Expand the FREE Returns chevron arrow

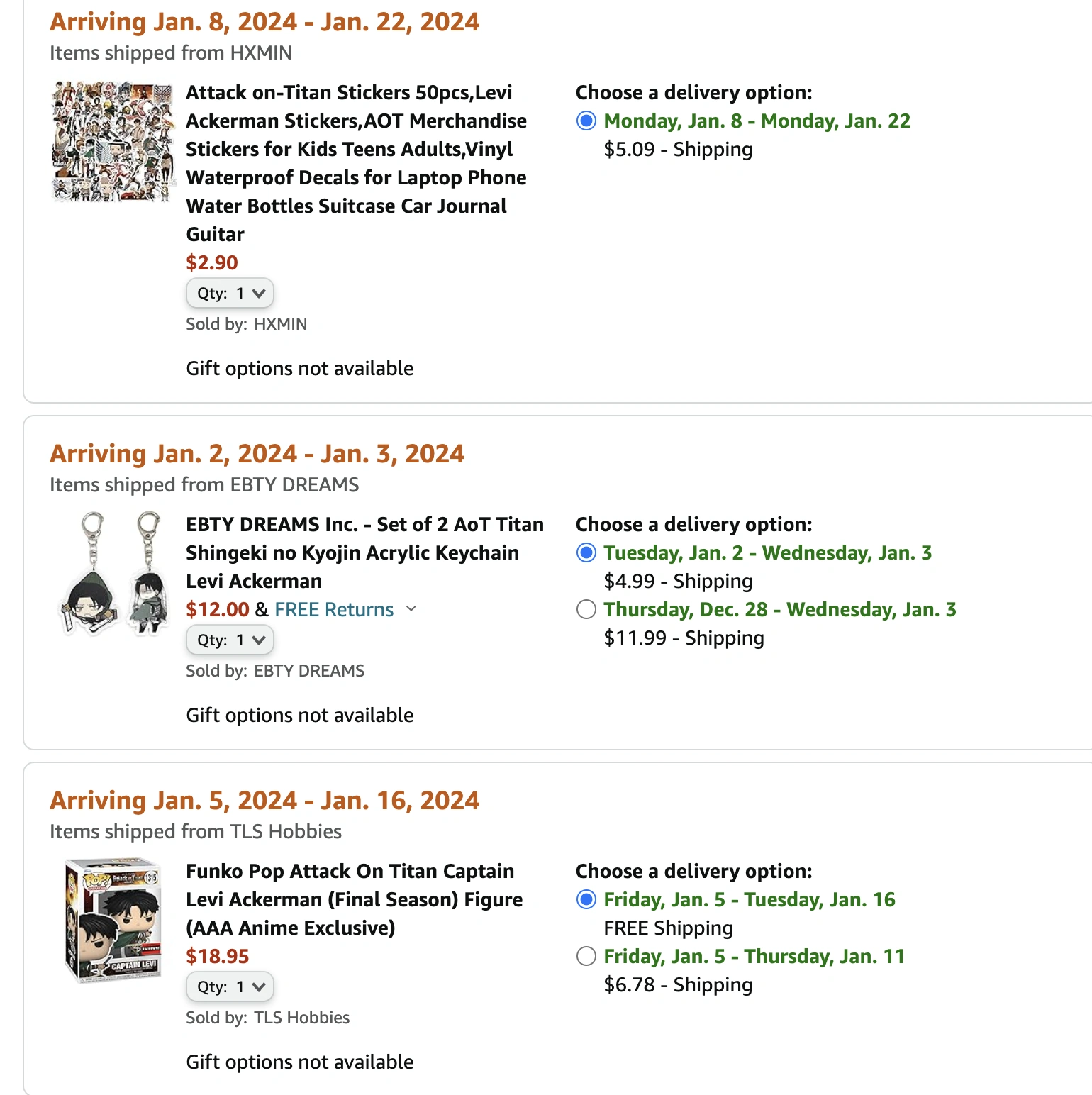click(411, 609)
